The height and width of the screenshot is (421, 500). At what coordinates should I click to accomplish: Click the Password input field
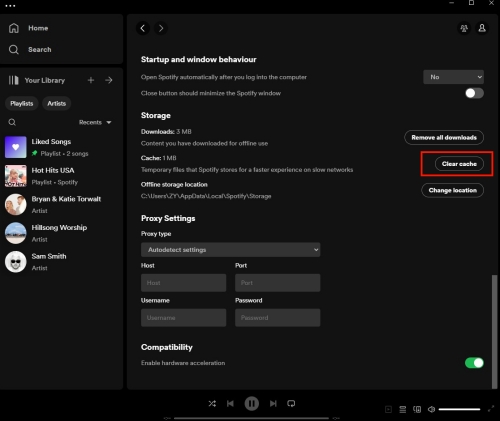point(278,318)
